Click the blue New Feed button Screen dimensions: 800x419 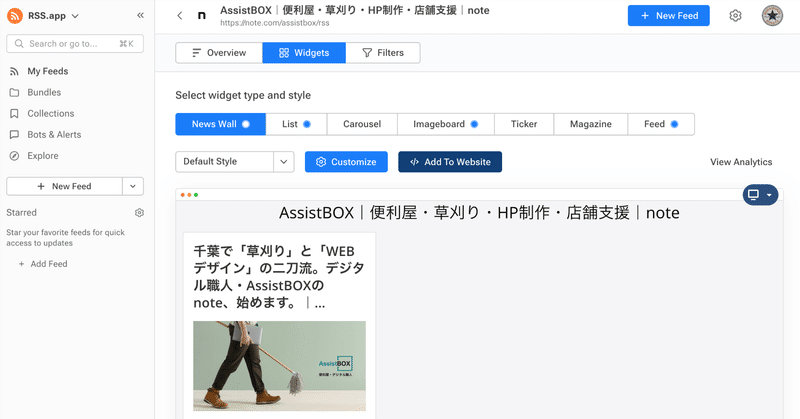pyautogui.click(x=668, y=16)
